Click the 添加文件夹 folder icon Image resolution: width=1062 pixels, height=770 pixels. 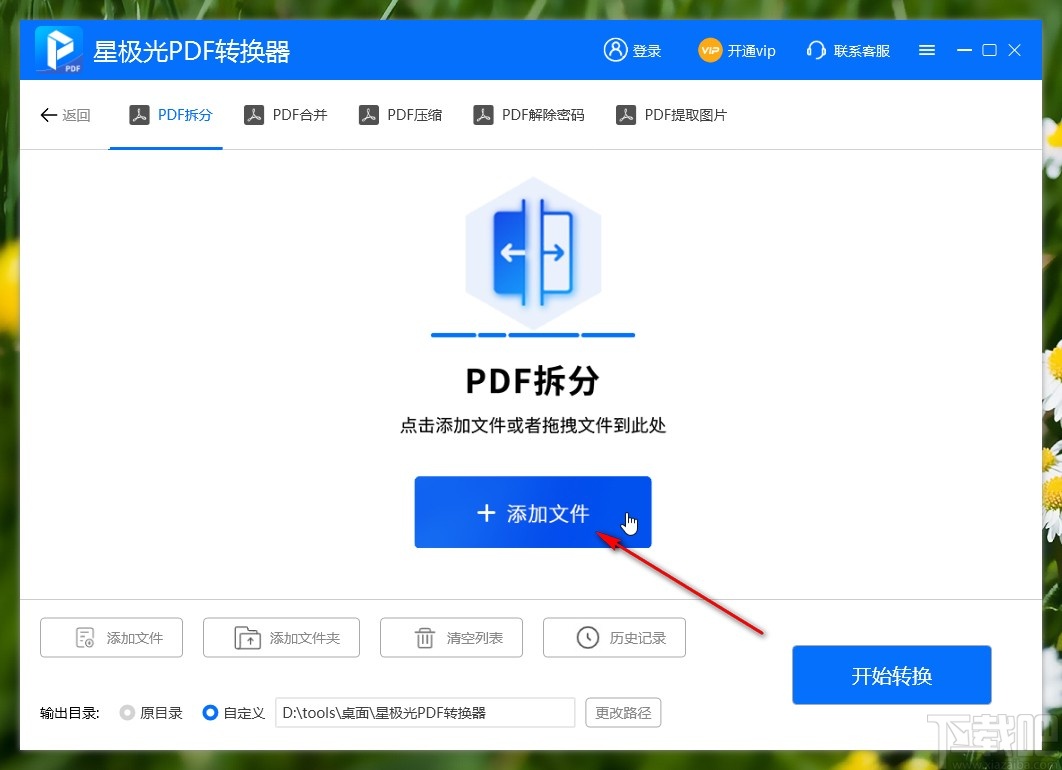coord(247,637)
